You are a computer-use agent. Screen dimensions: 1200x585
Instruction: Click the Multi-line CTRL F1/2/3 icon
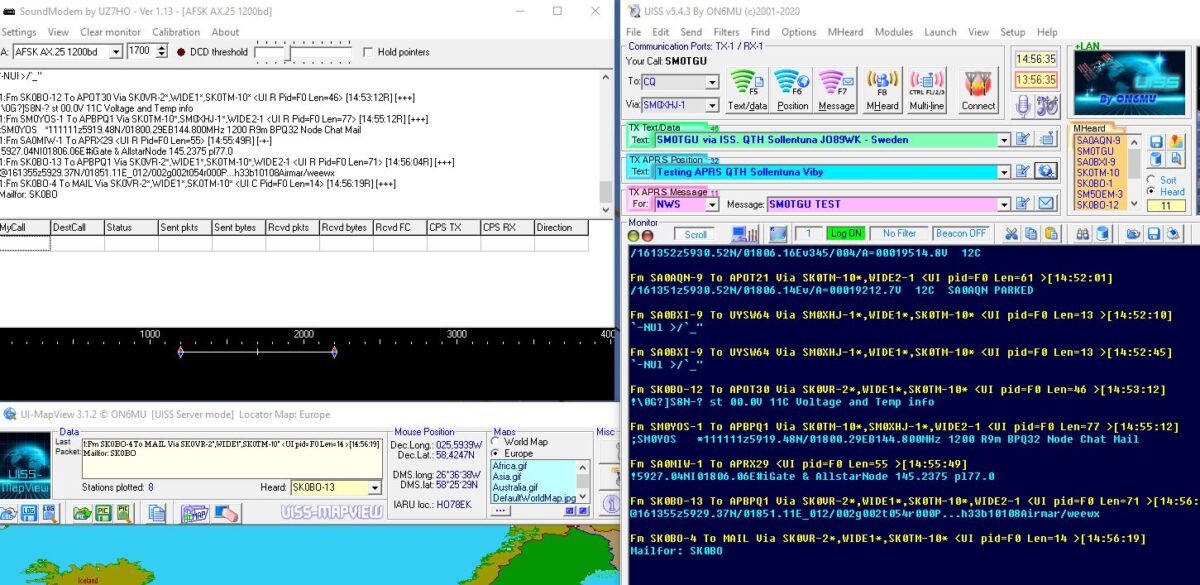click(926, 82)
